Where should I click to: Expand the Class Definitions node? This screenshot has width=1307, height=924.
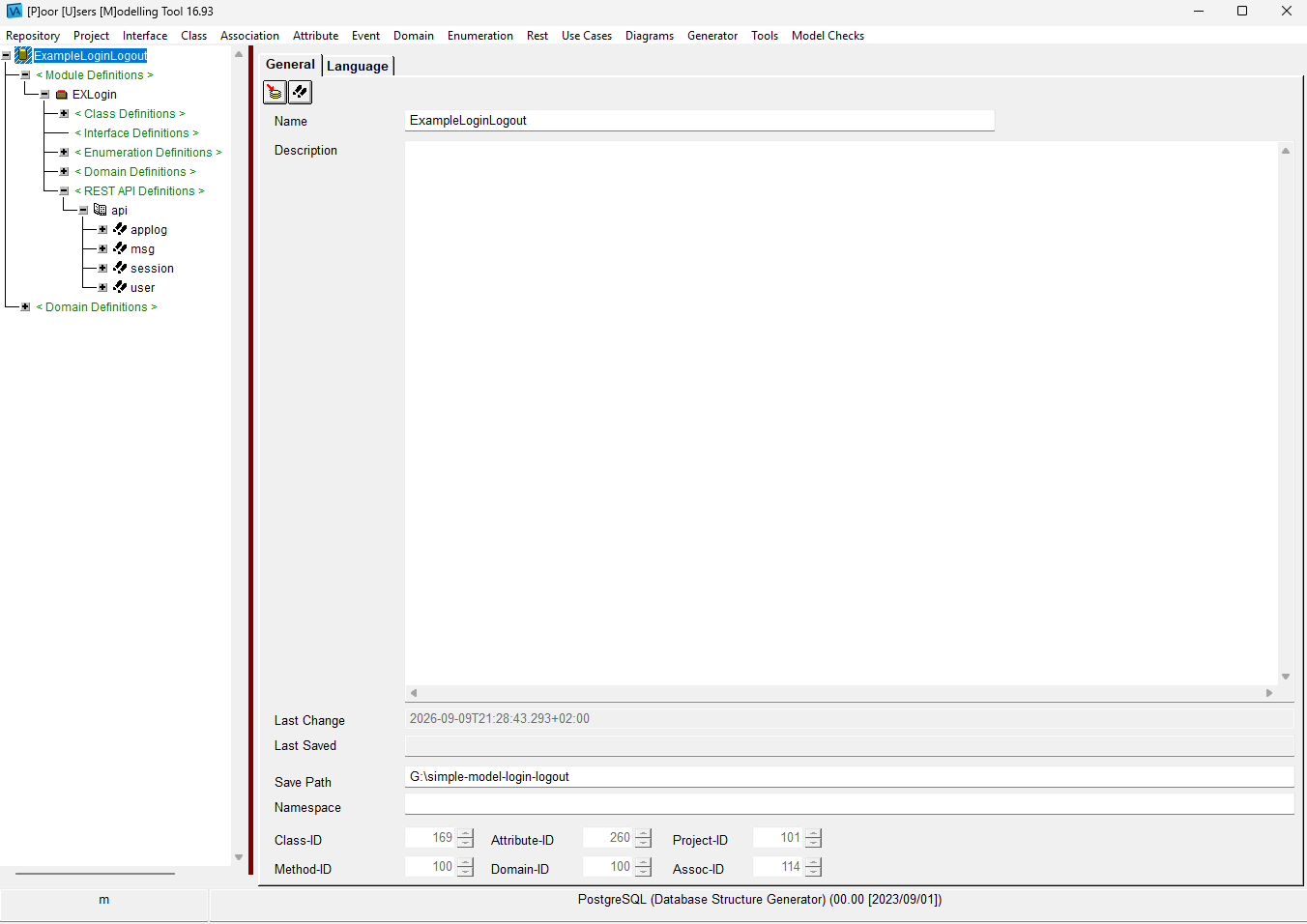coord(64,113)
